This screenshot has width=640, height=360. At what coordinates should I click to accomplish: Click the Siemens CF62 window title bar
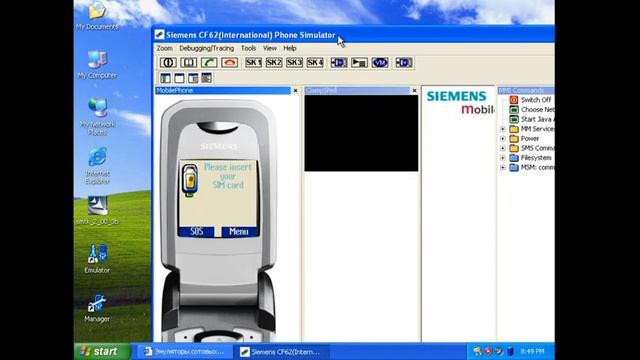click(353, 35)
